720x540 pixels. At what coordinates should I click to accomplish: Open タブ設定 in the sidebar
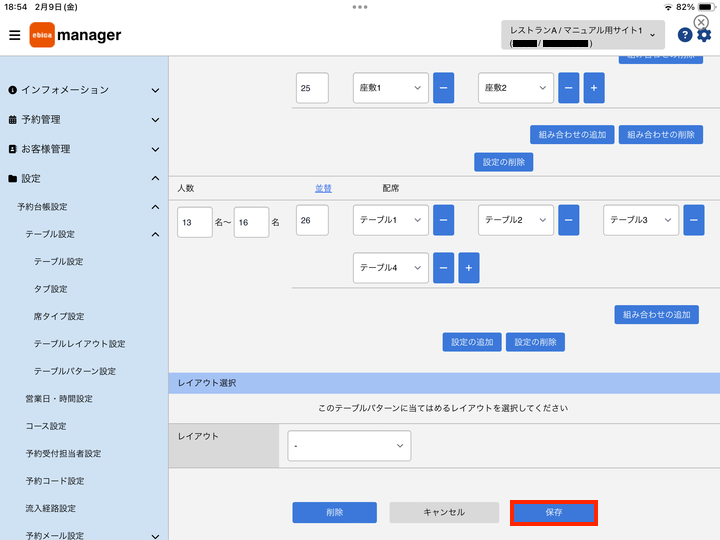tap(51, 289)
